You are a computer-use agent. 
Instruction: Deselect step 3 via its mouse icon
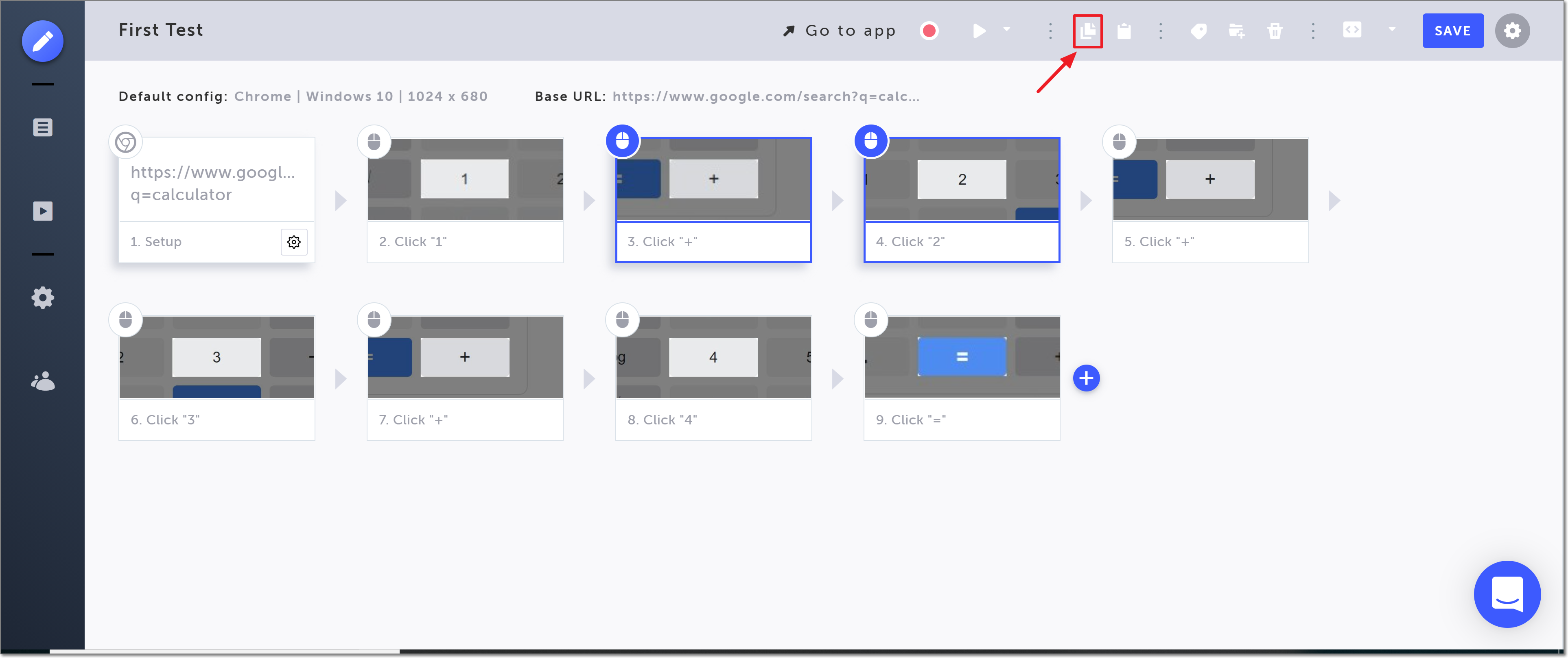coord(622,141)
